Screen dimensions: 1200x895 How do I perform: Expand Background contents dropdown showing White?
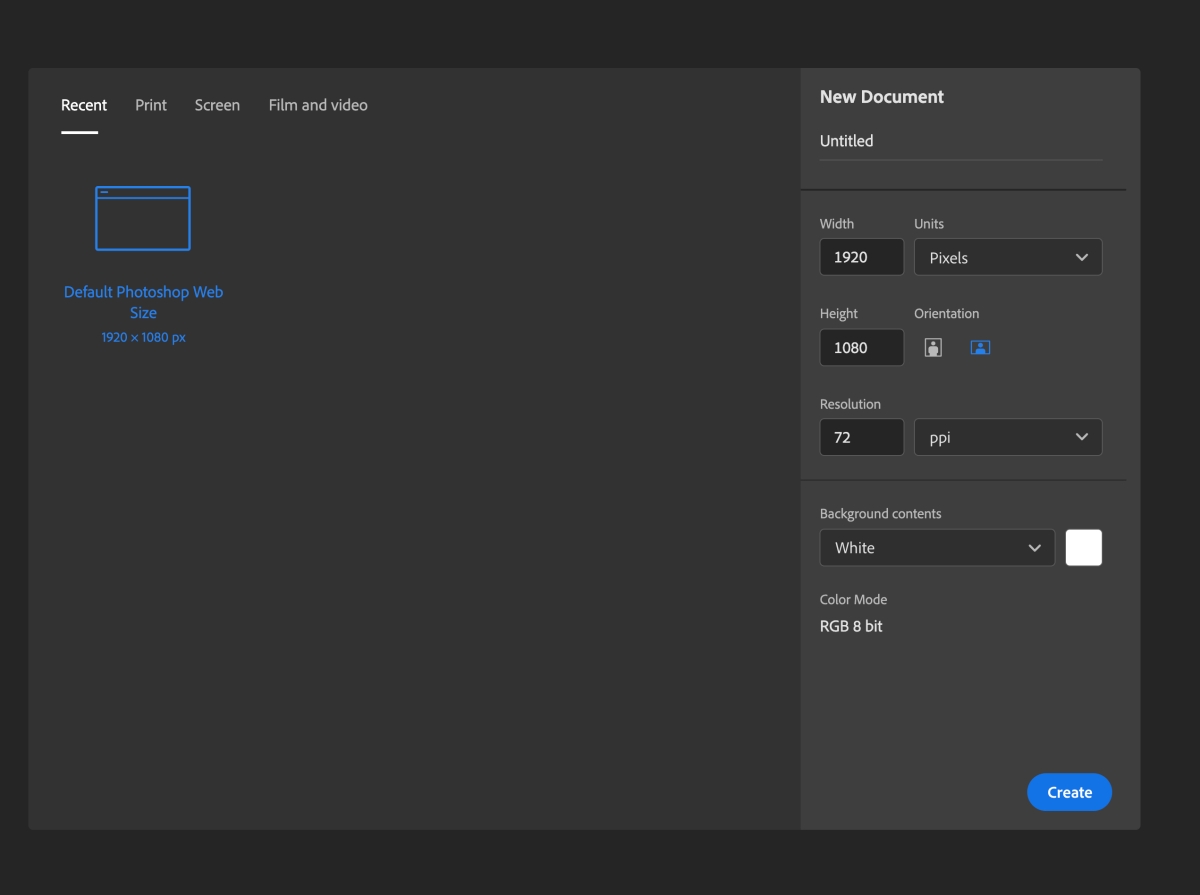pos(937,548)
